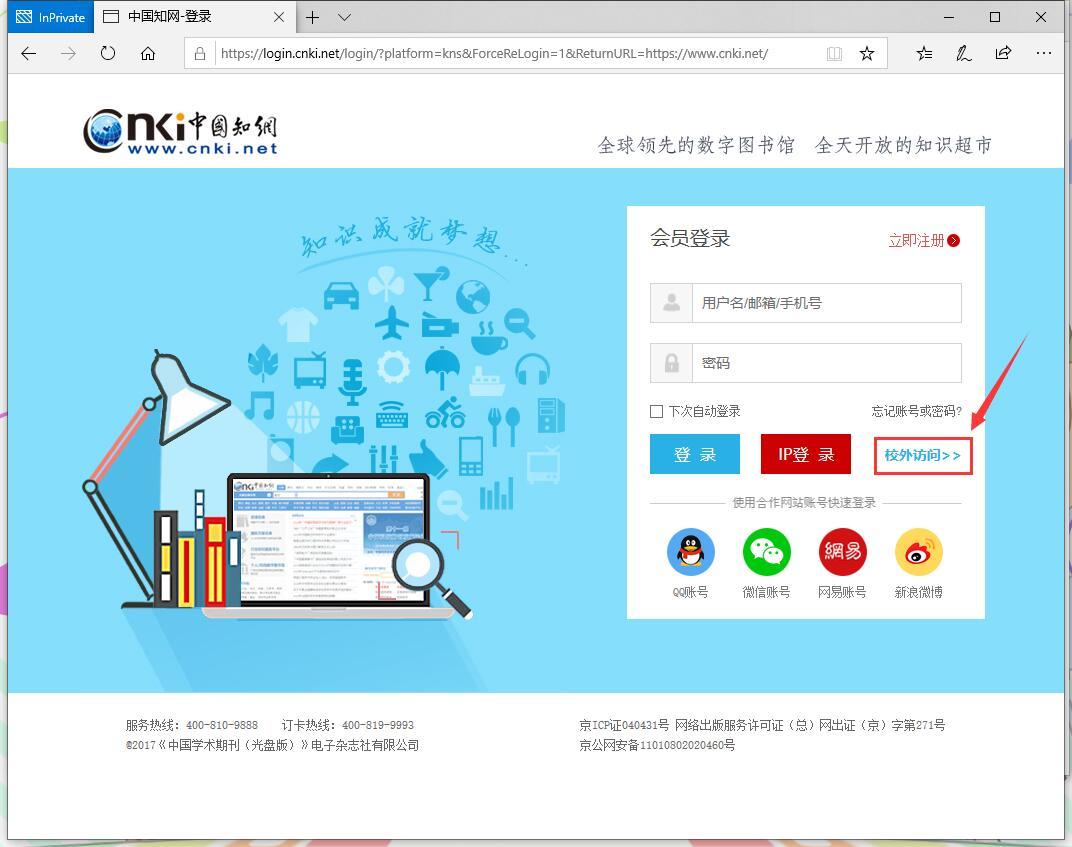This screenshot has width=1072, height=847.
Task: Open the Hub favorites list panel
Action: (x=924, y=53)
